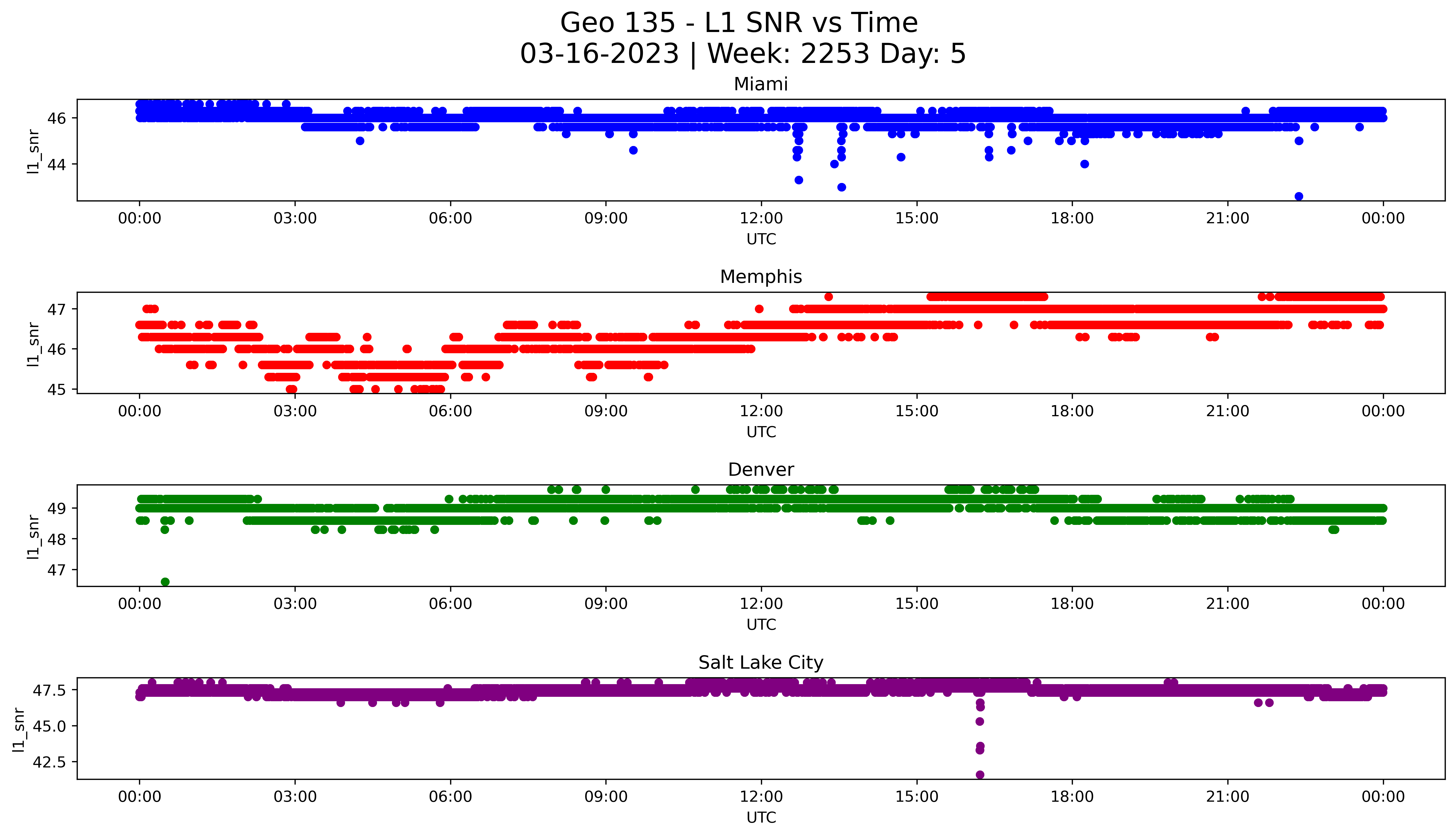Click the l1_snr y-axis label of Miami plot

click(34, 151)
